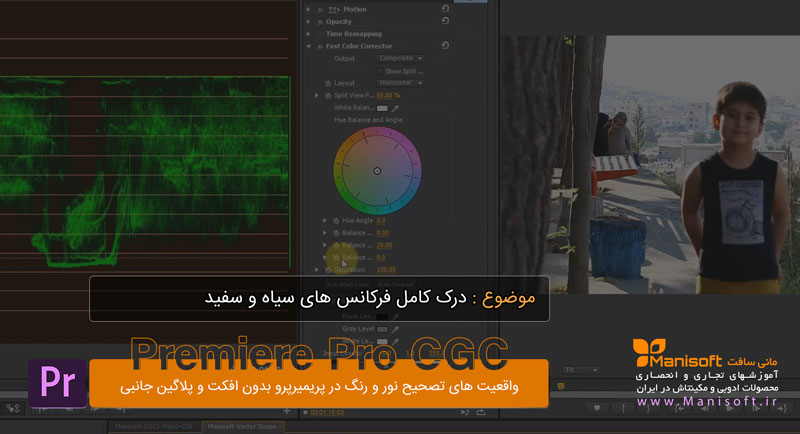Step forward one frame in Program monitor
The image size is (800, 434).
coord(756,408)
